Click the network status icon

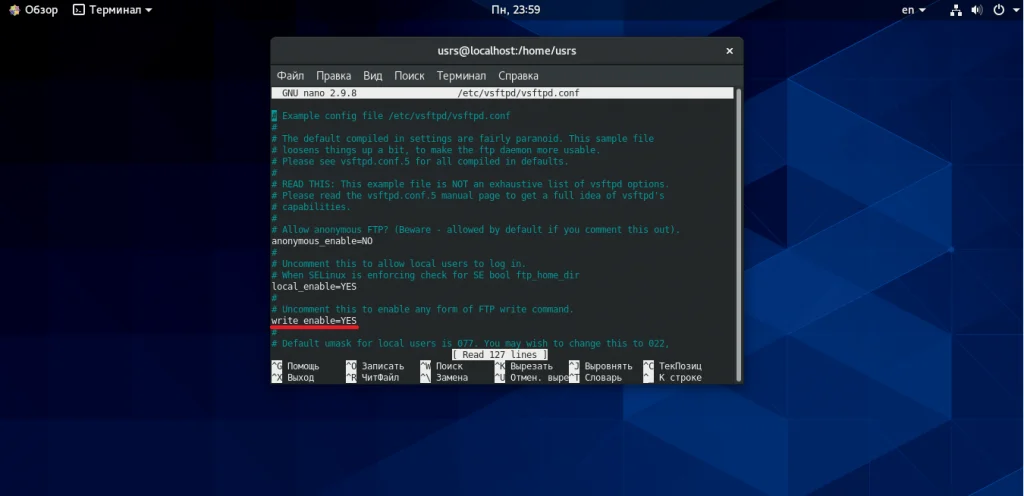956,10
